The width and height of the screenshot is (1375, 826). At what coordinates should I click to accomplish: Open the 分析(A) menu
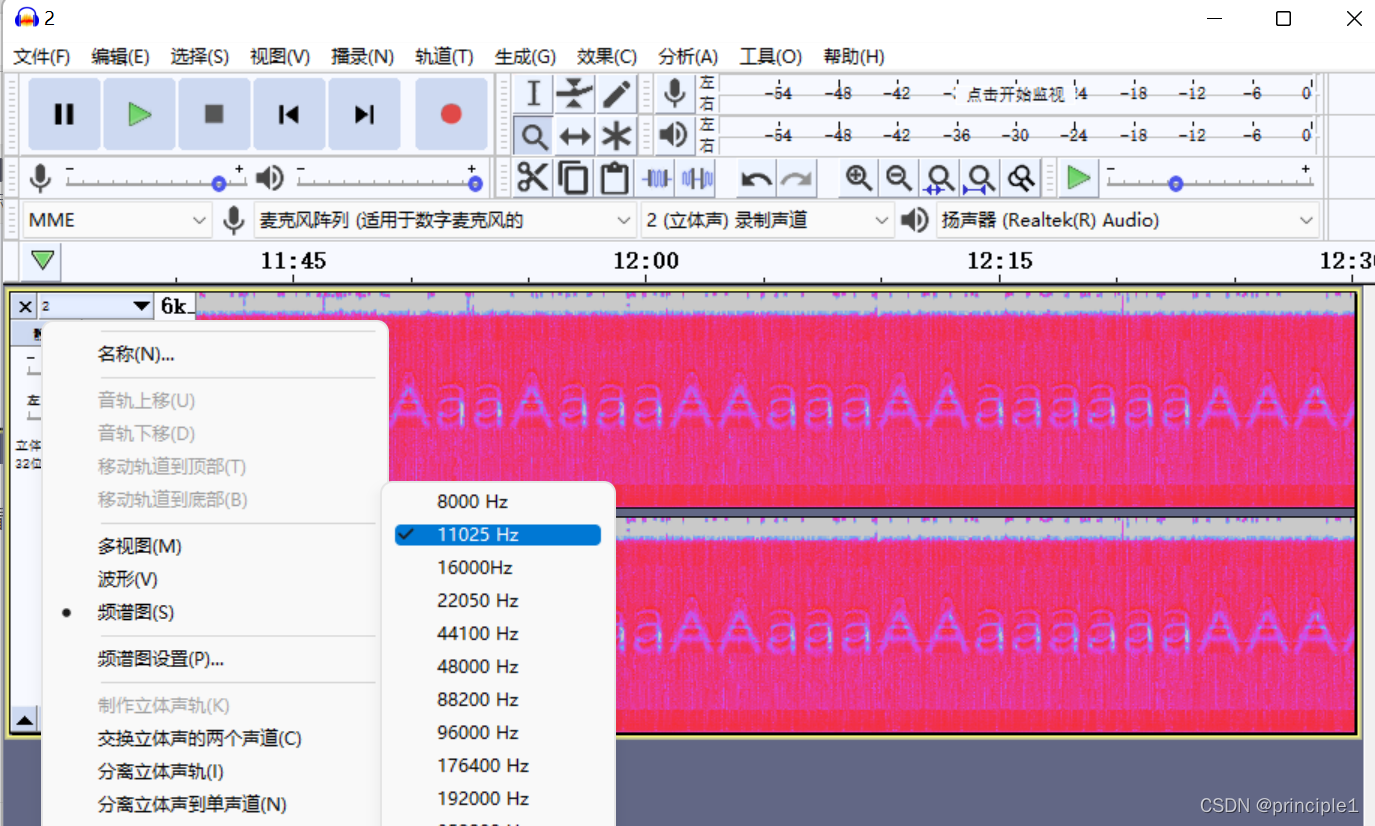tap(688, 57)
